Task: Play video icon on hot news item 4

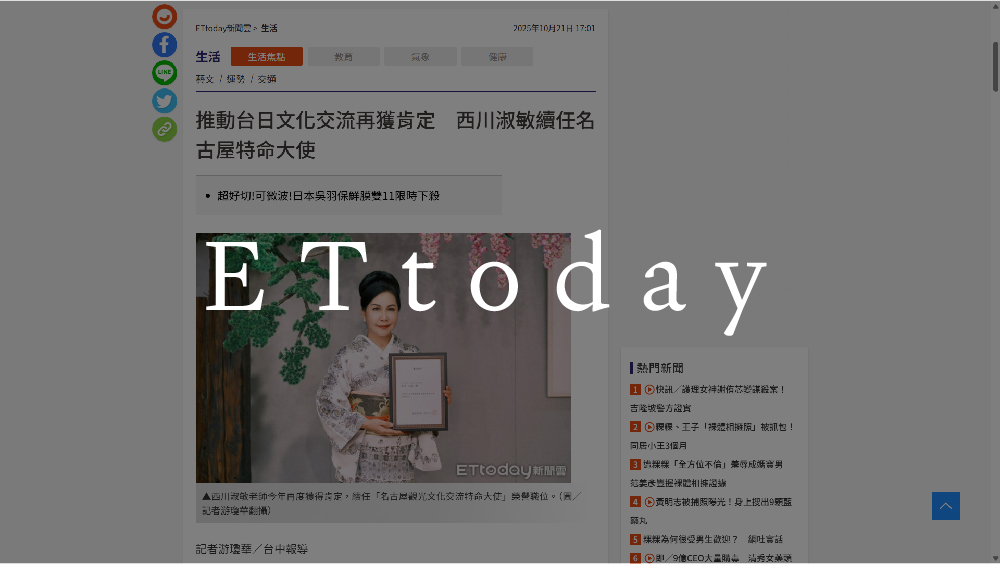Action: [x=649, y=502]
